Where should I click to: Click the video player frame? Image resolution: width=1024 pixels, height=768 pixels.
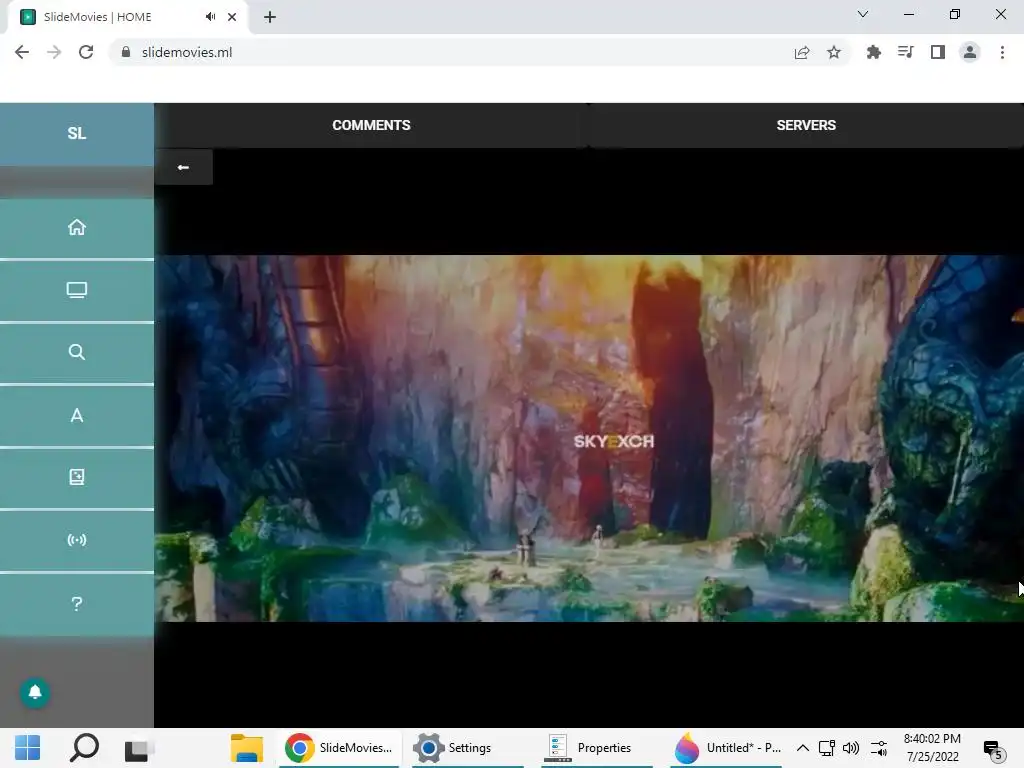589,438
